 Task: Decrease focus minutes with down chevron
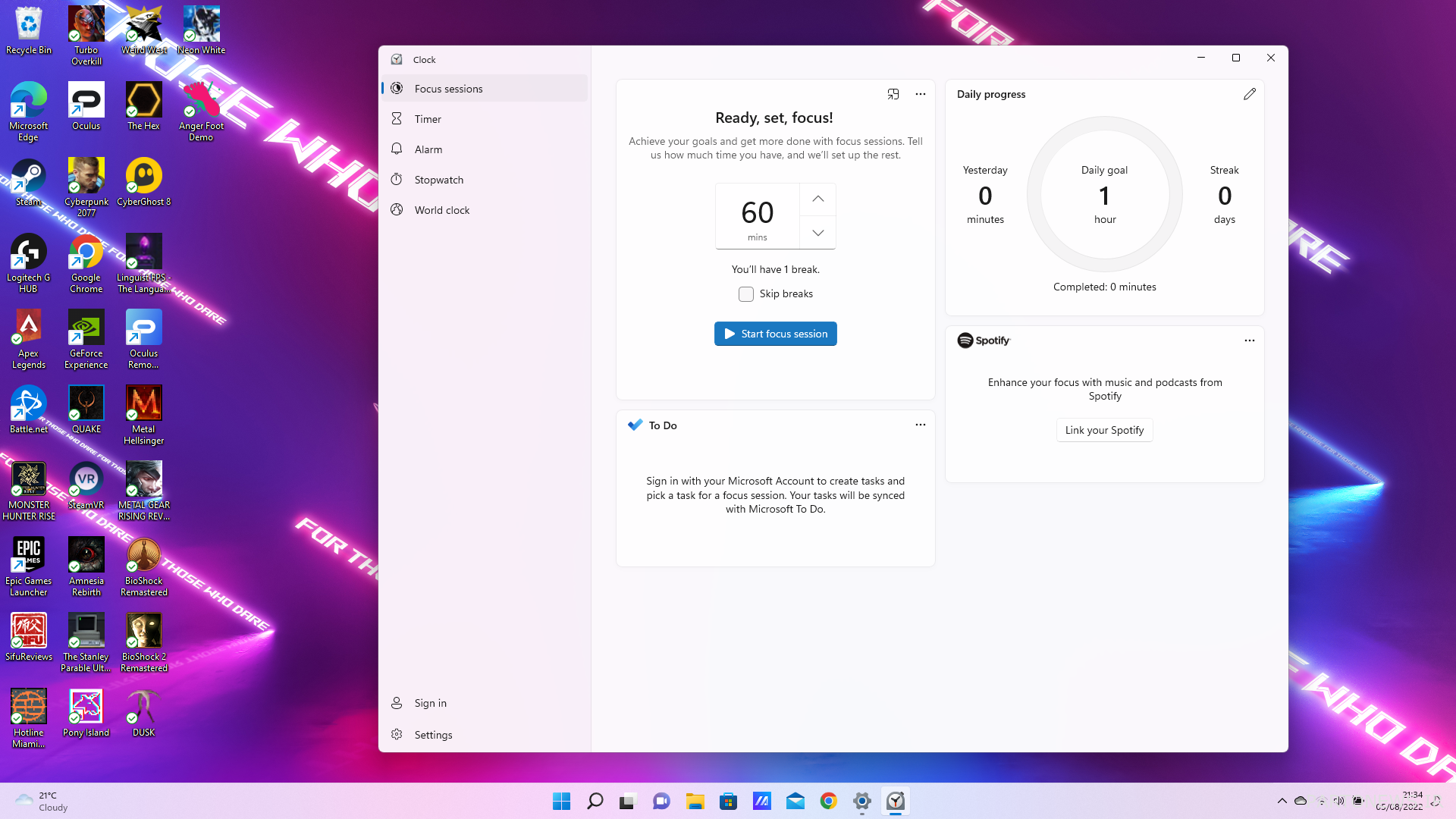[817, 233]
